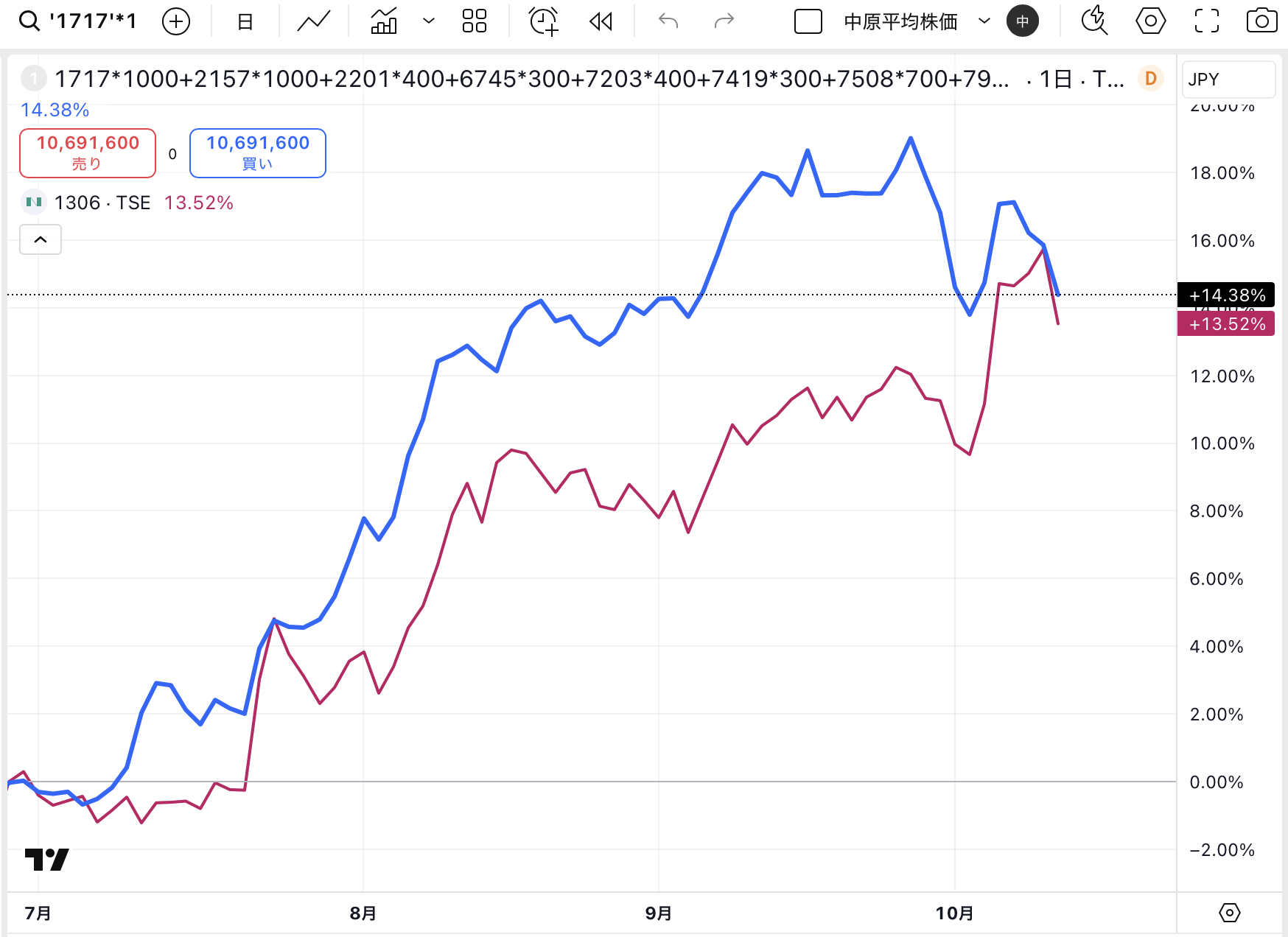Select the line chart style icon
1288x937 pixels.
pyautogui.click(x=314, y=21)
